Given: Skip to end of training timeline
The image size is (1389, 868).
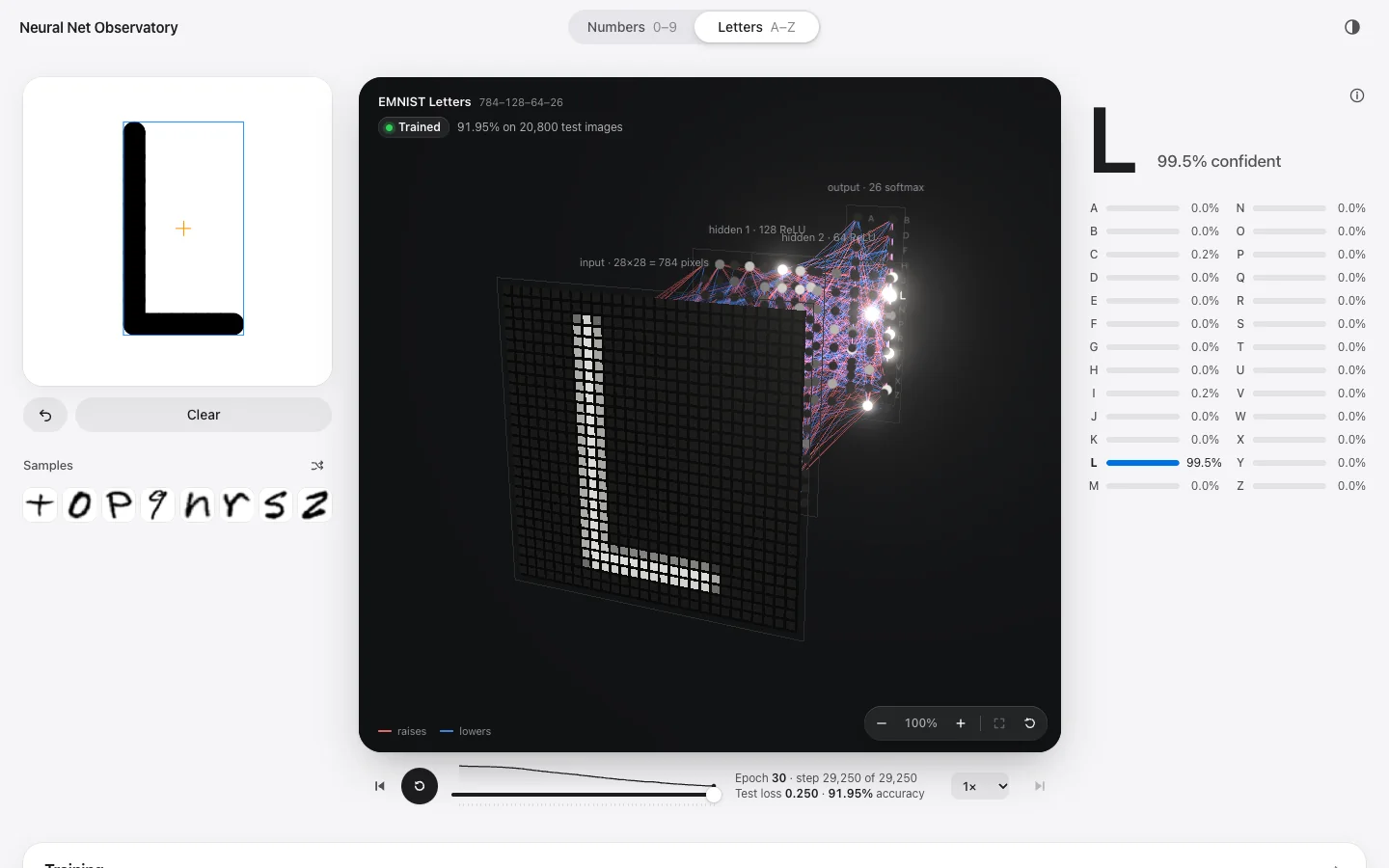Looking at the screenshot, I should tap(1040, 786).
